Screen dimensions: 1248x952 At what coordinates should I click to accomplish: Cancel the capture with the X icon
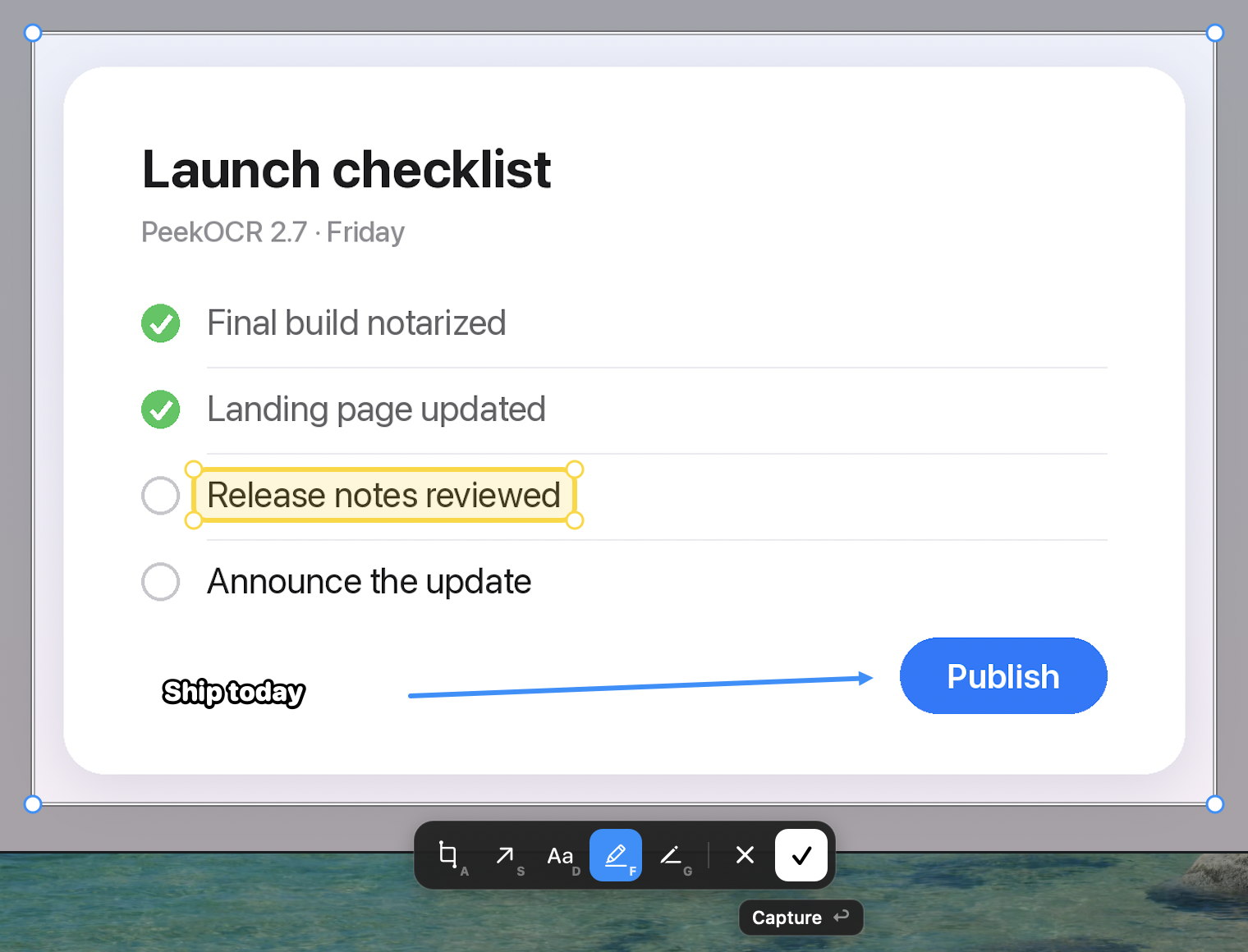[745, 855]
